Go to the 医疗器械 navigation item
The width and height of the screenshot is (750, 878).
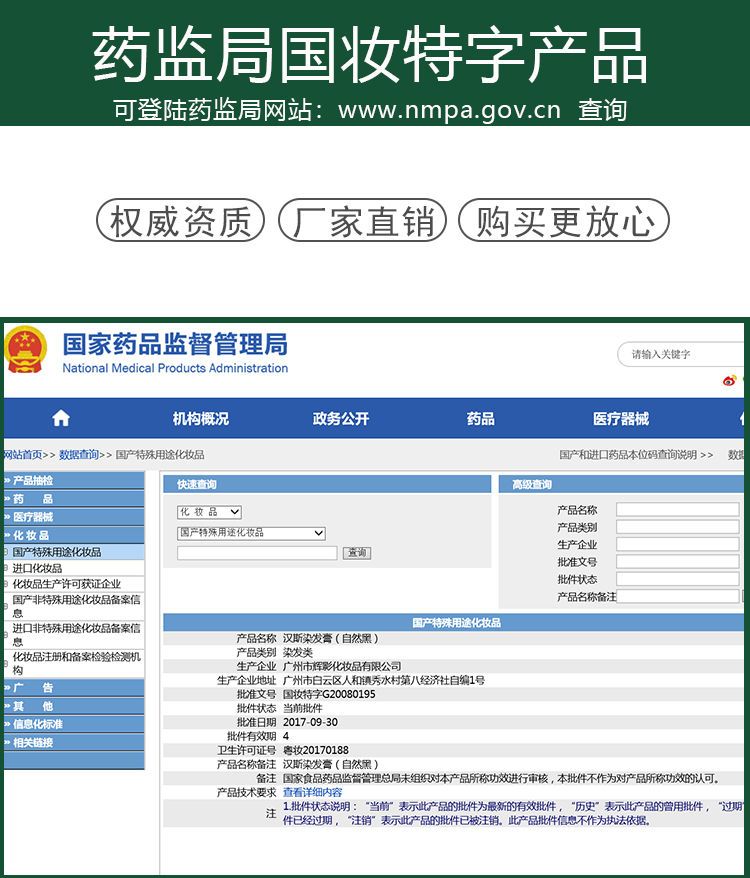tap(620, 418)
